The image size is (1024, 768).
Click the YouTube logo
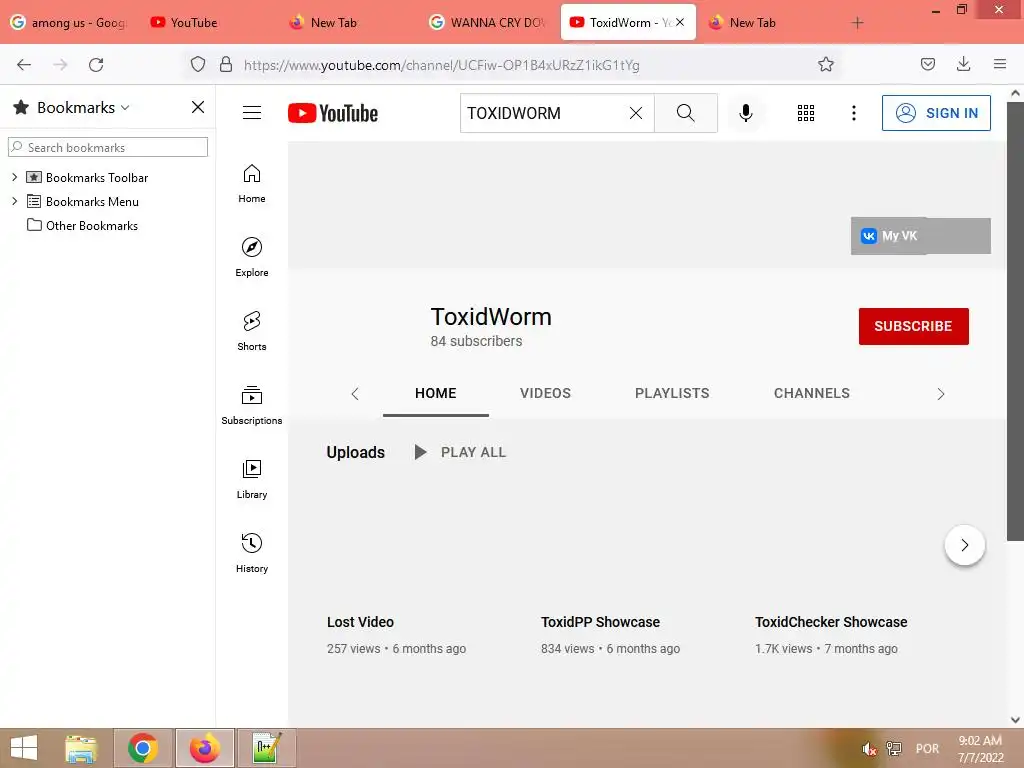332,113
